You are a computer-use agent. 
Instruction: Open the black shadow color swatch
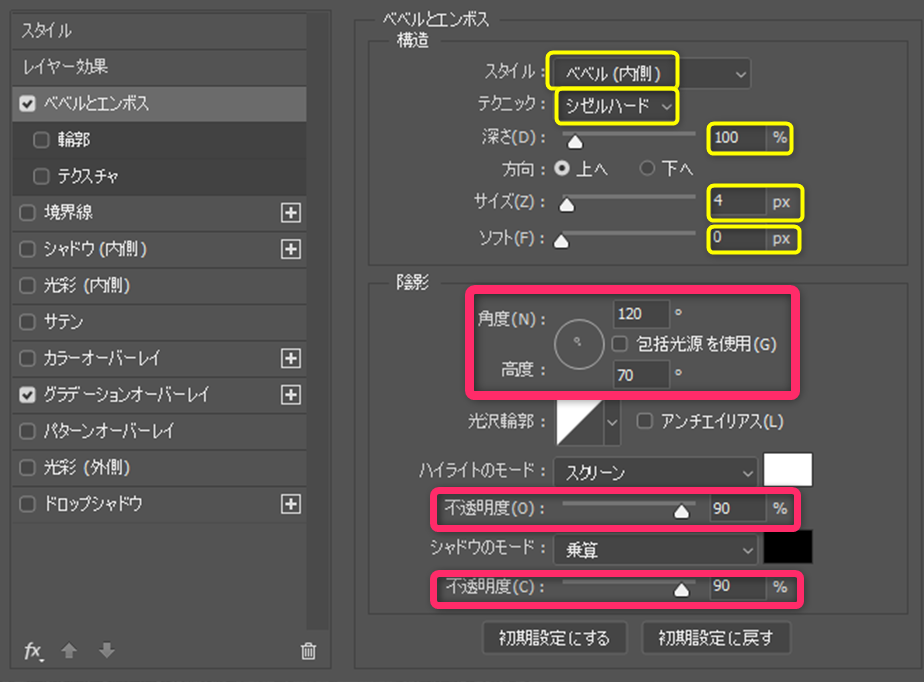tap(788, 547)
